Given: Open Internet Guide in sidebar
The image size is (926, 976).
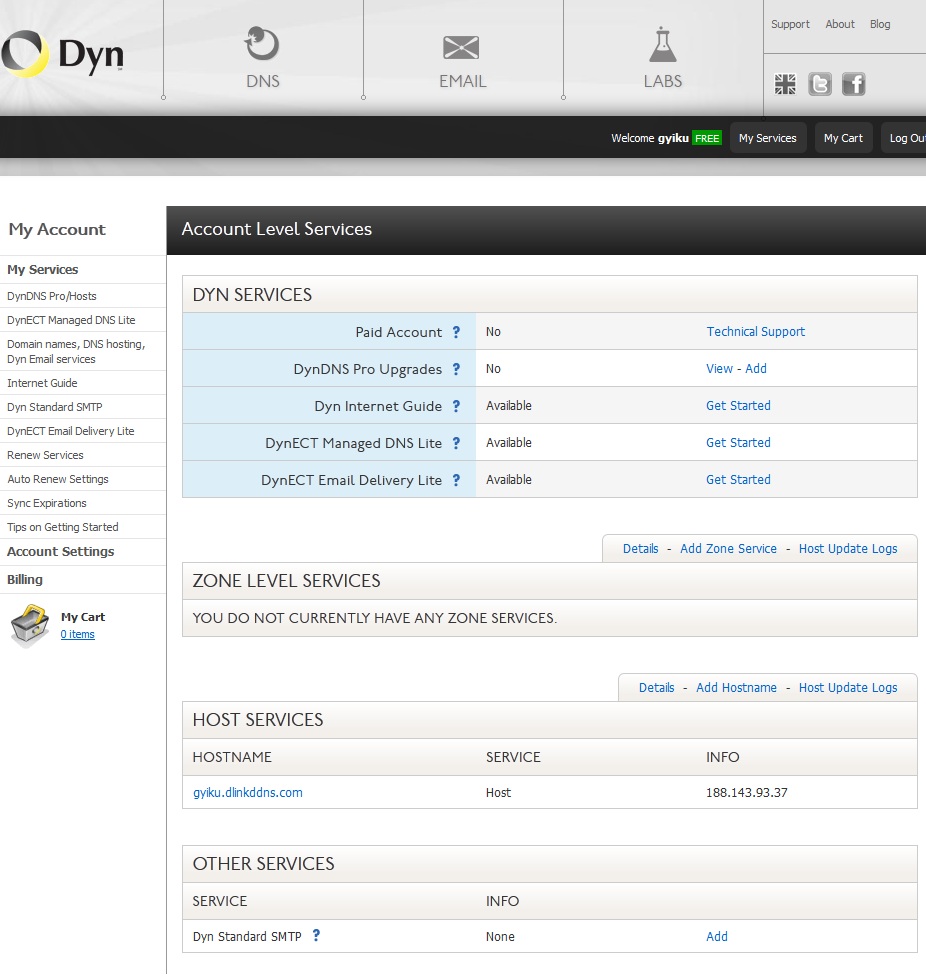Looking at the screenshot, I should [x=42, y=383].
